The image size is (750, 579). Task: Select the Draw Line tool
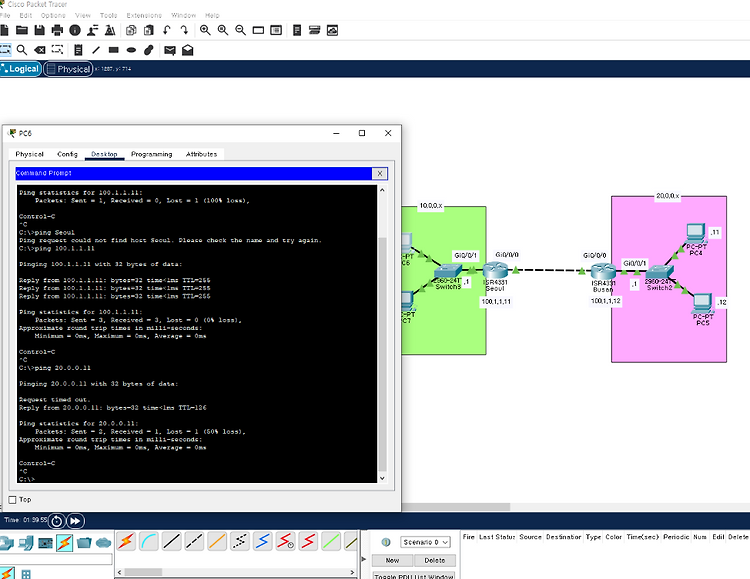pyautogui.click(x=96, y=50)
